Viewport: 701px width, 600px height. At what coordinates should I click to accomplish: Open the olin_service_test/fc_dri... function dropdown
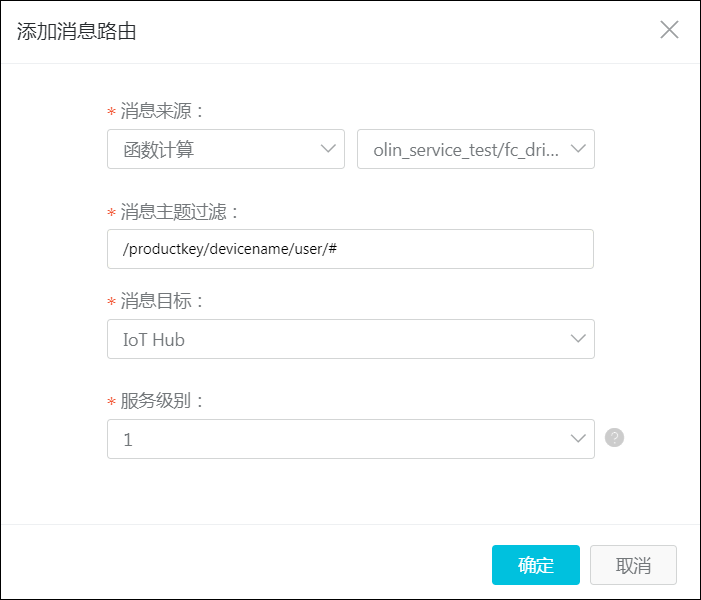coord(476,149)
